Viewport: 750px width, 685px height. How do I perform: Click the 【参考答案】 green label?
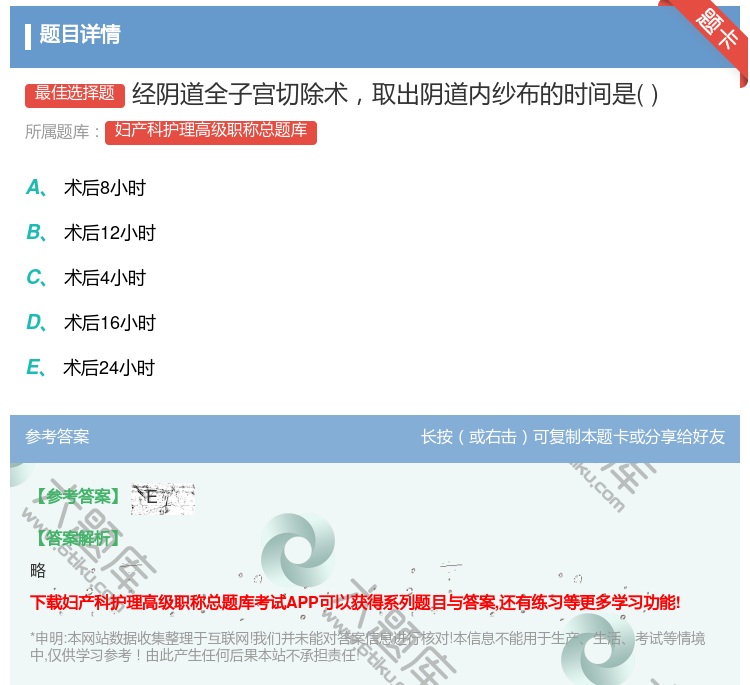click(x=77, y=497)
